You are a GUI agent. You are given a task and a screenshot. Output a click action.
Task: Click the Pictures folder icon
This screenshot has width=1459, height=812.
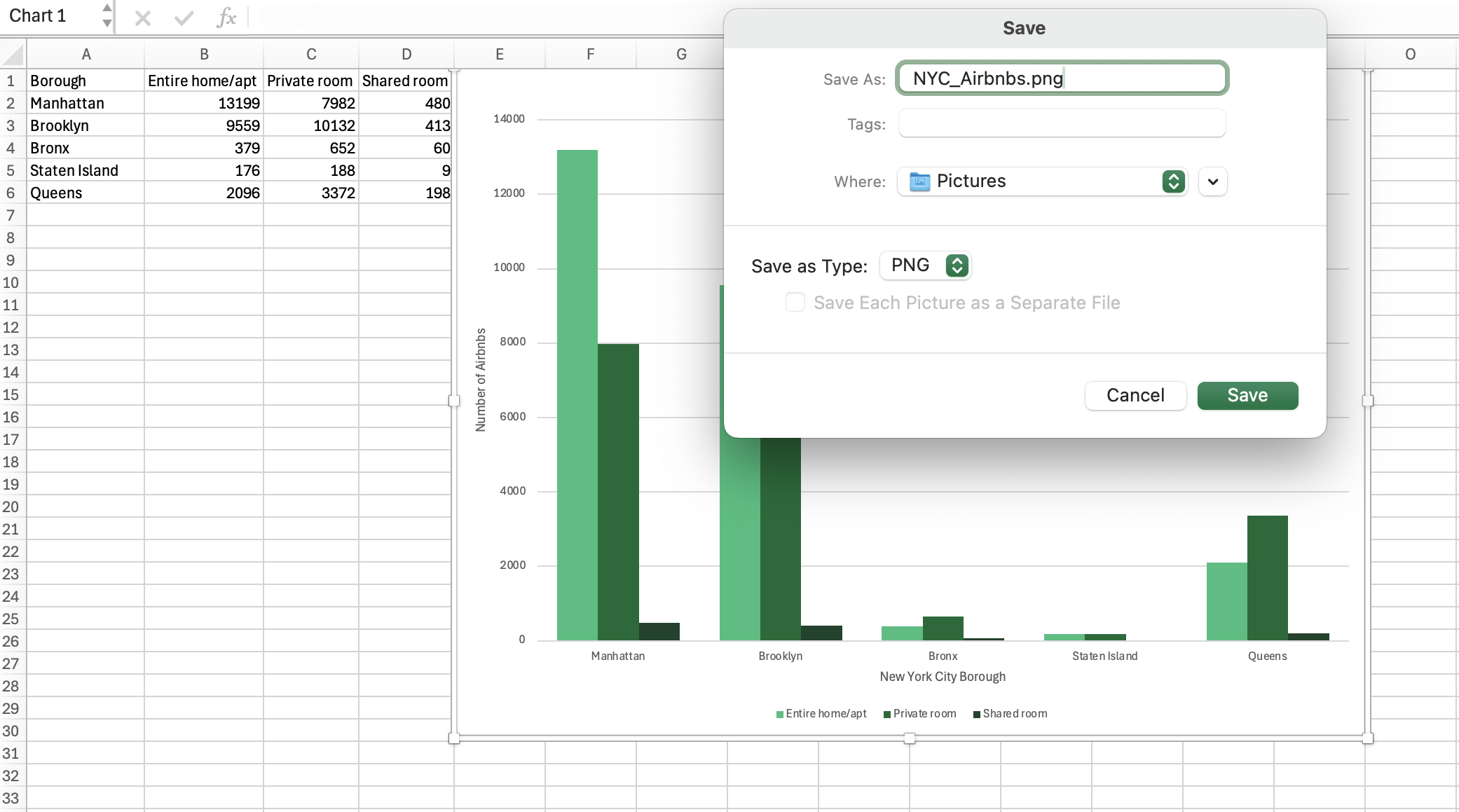click(919, 182)
